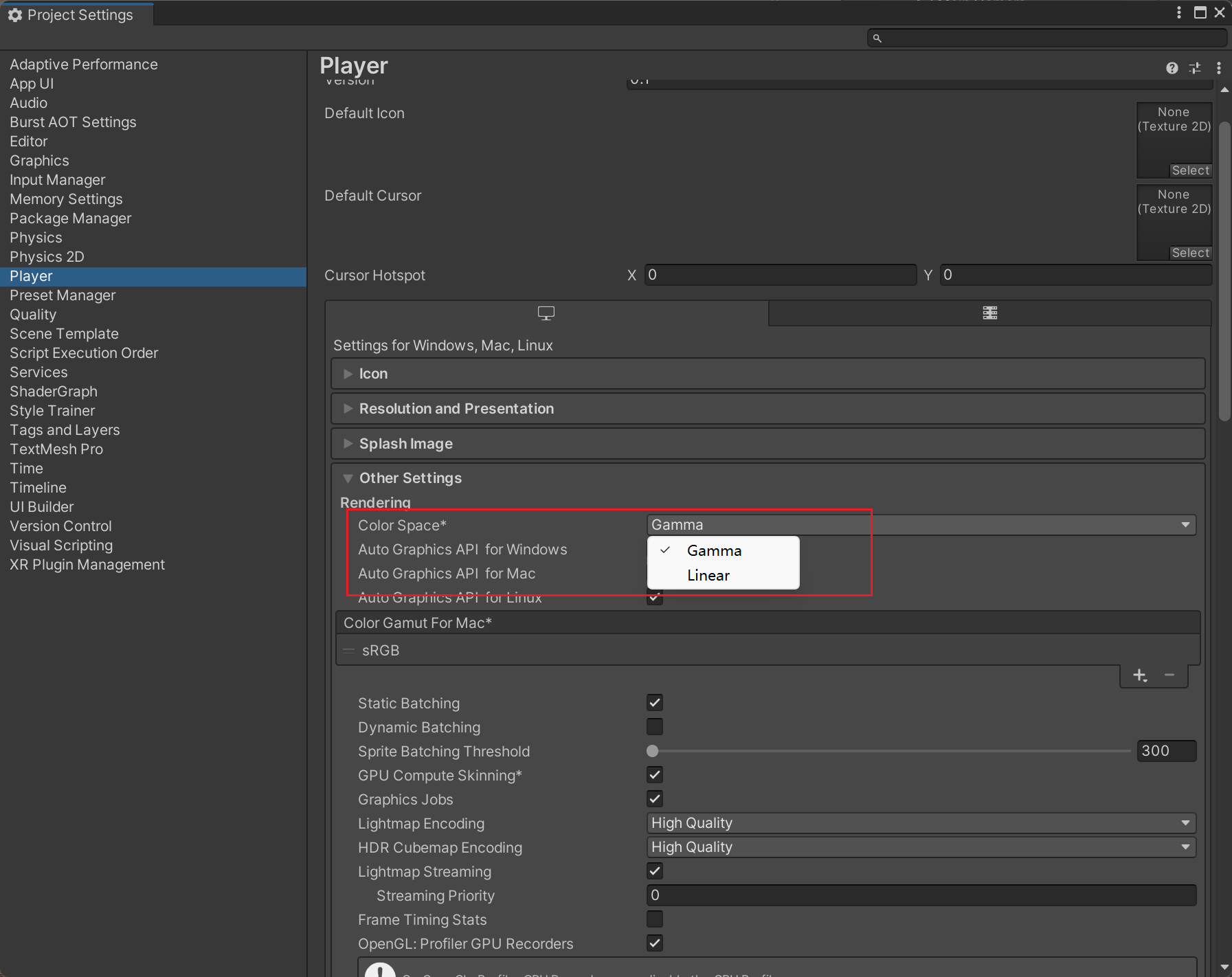Click the search magnifier icon

(x=877, y=38)
